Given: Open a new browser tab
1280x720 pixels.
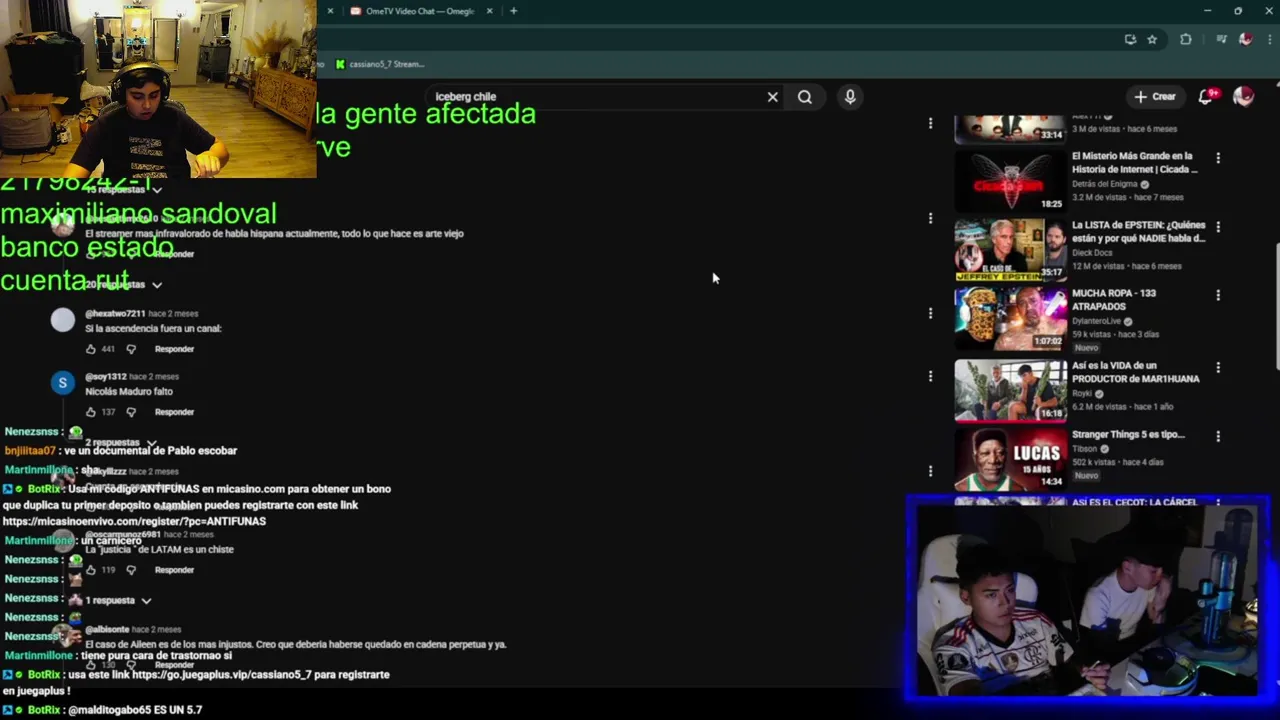Looking at the screenshot, I should pos(513,11).
